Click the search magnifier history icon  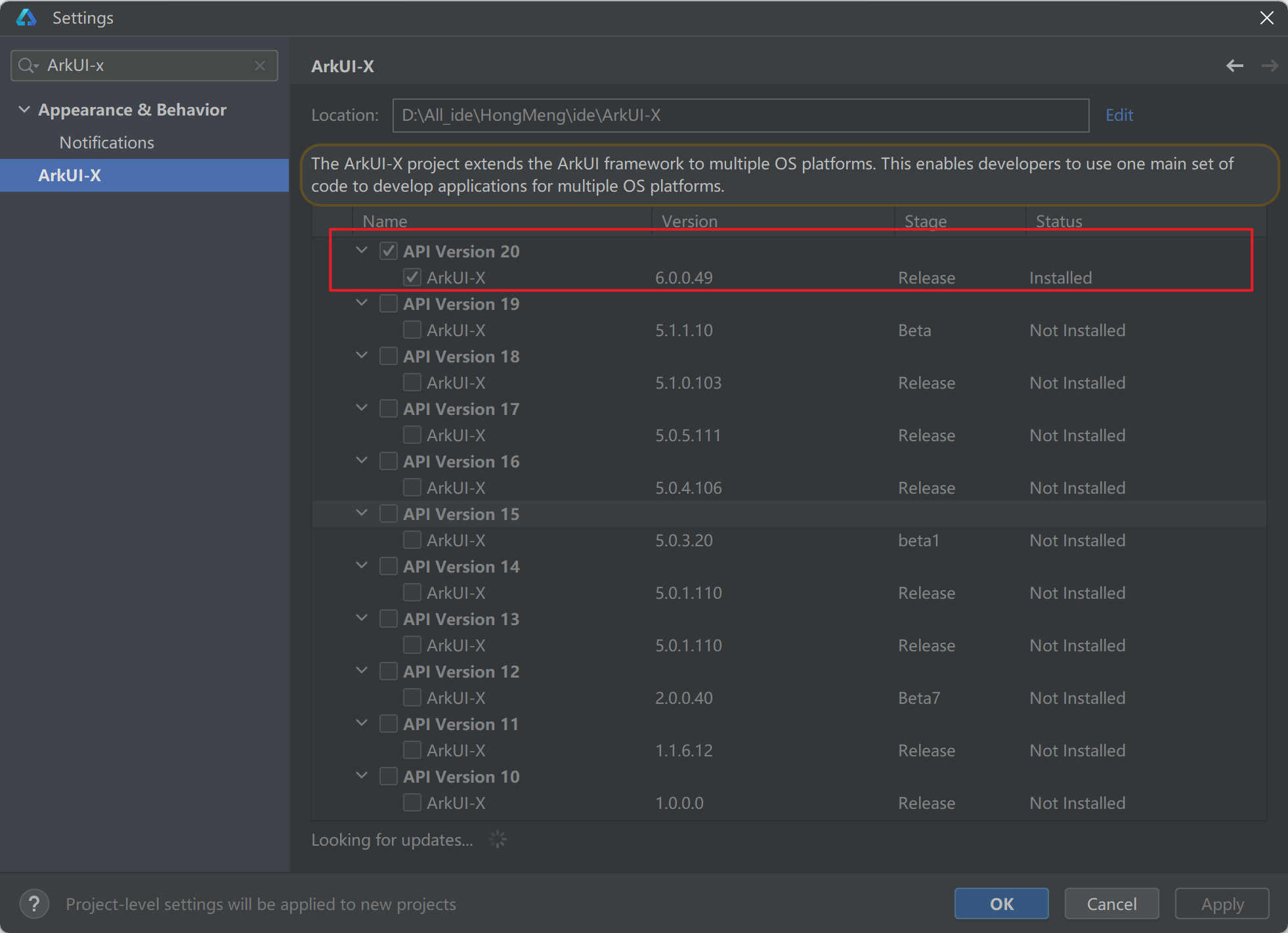tap(28, 66)
